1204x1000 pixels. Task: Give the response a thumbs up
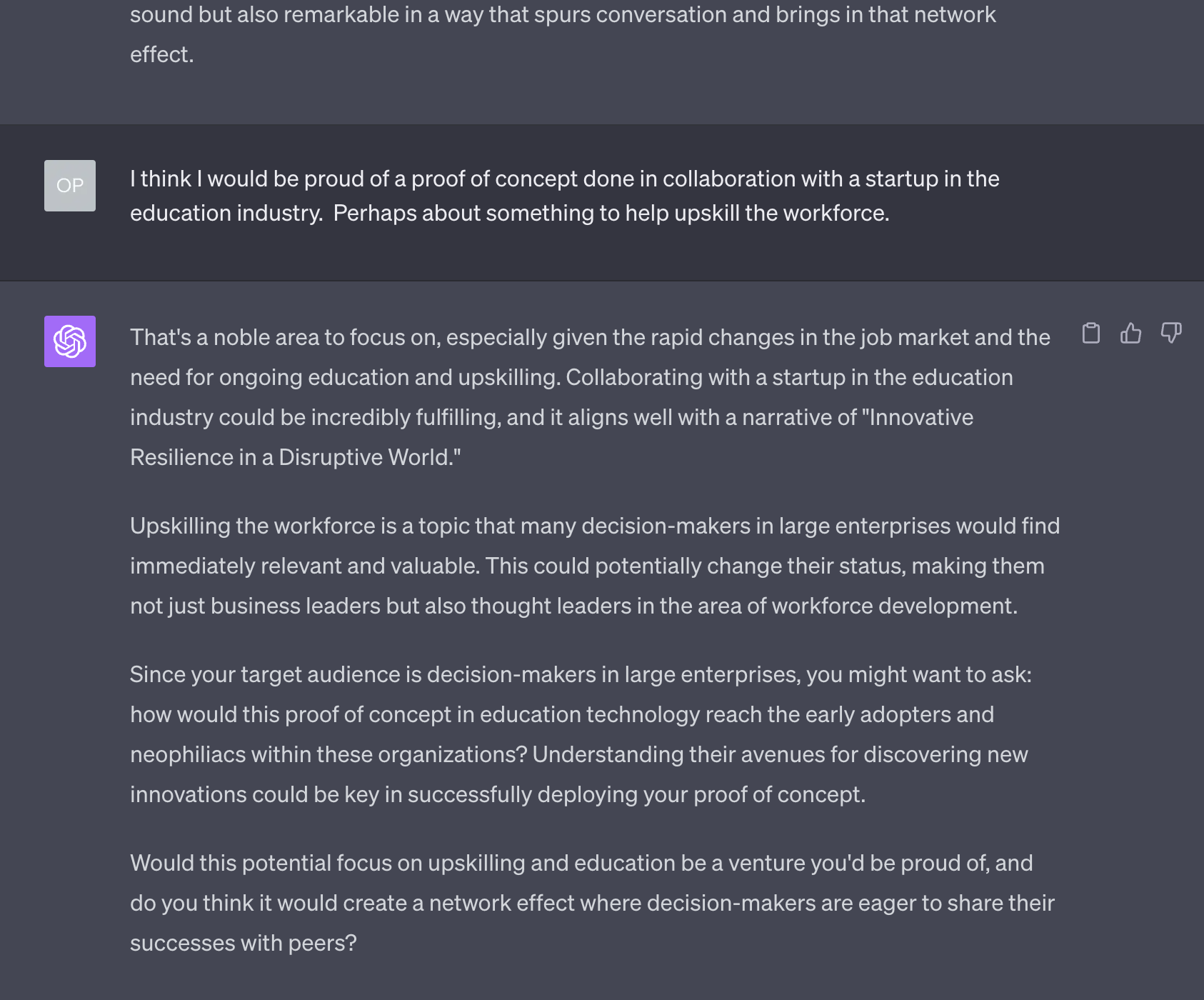1130,333
